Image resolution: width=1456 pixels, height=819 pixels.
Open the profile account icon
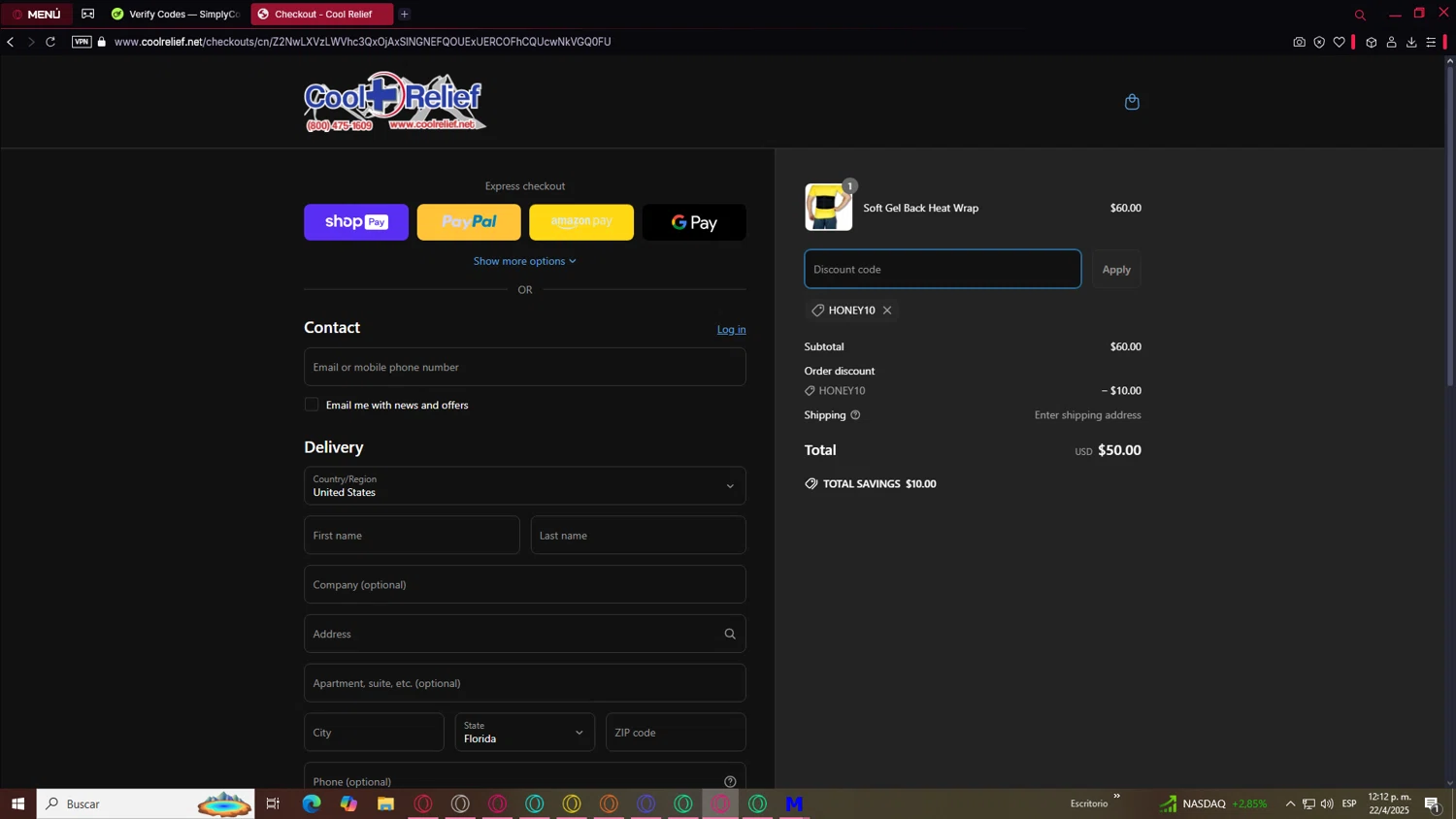pos(1391,42)
